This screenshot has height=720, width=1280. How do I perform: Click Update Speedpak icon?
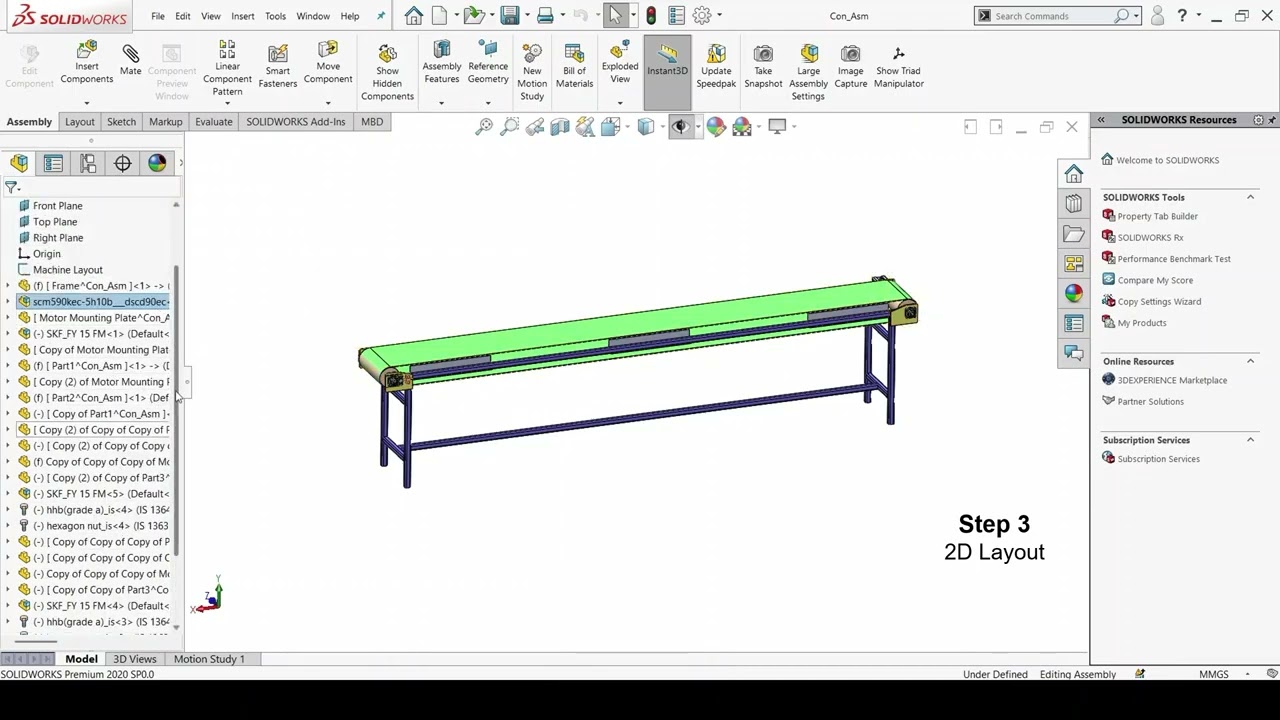click(716, 66)
